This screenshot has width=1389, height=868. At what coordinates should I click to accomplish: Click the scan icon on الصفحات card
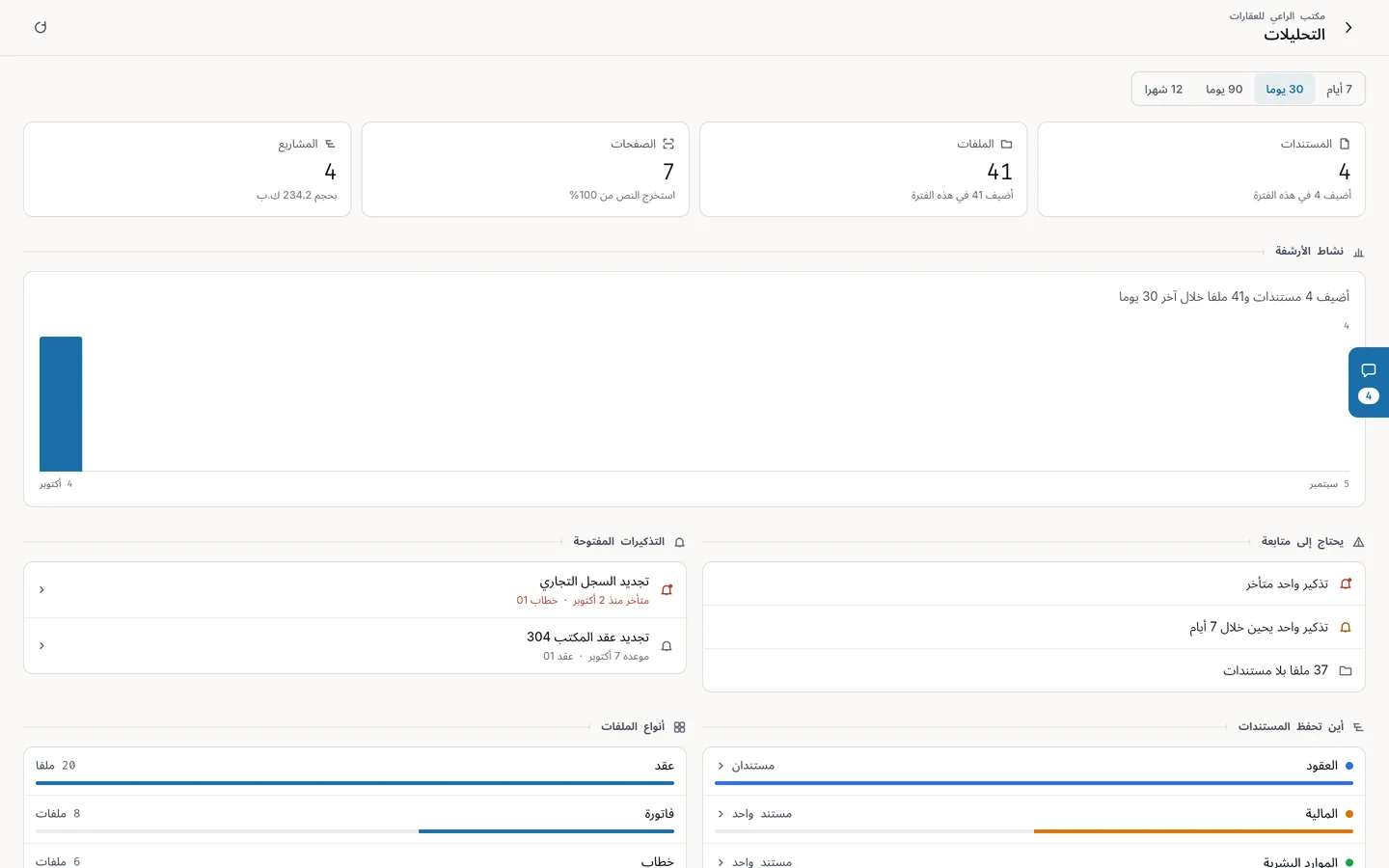point(668,144)
